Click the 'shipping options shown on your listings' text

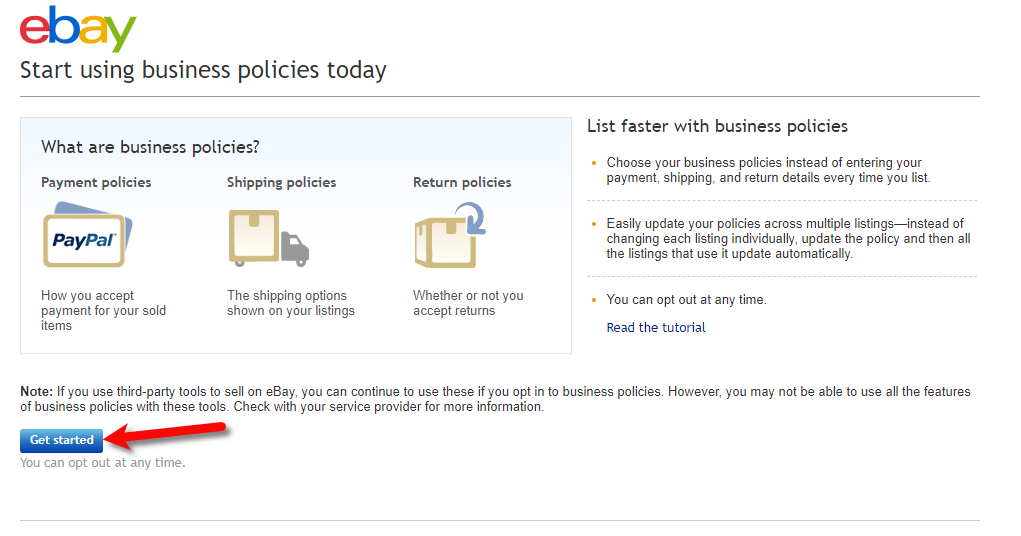click(x=290, y=303)
